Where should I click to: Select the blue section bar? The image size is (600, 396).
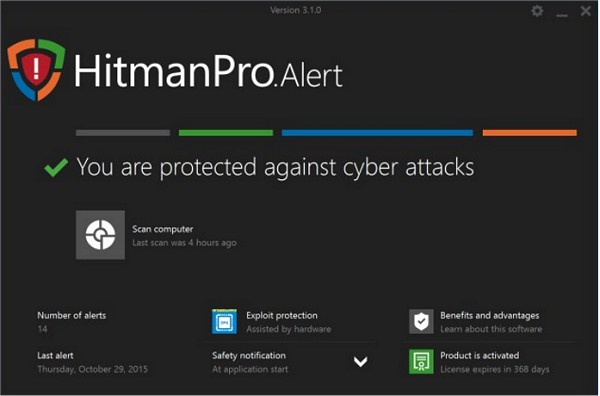(377, 133)
